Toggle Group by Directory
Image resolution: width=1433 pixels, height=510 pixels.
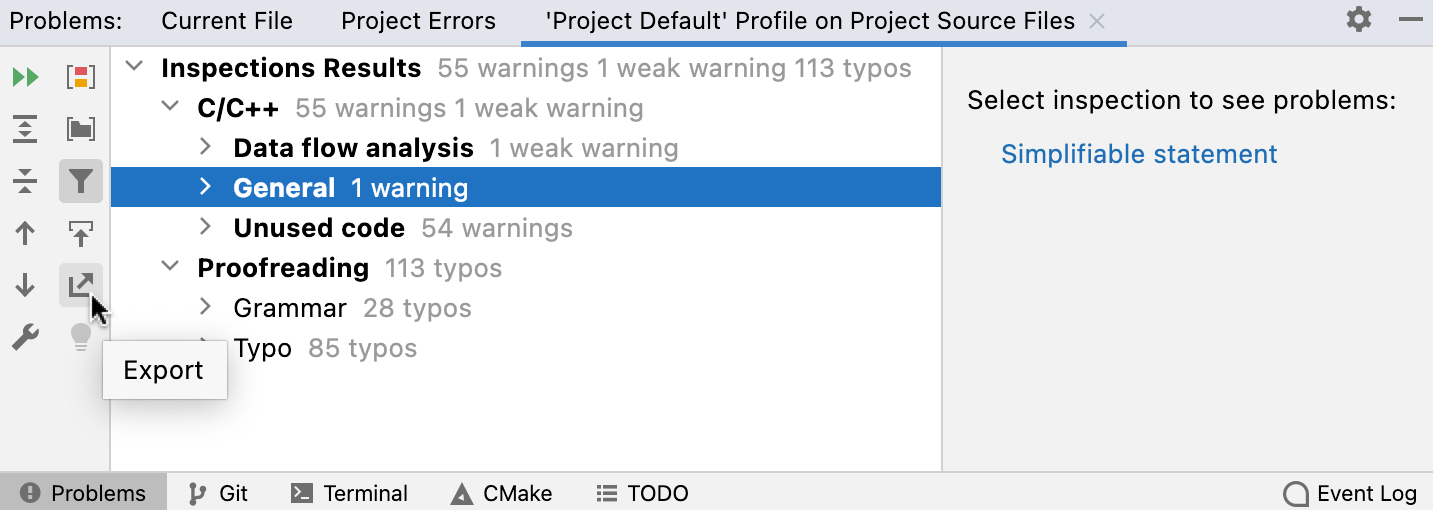[x=80, y=129]
